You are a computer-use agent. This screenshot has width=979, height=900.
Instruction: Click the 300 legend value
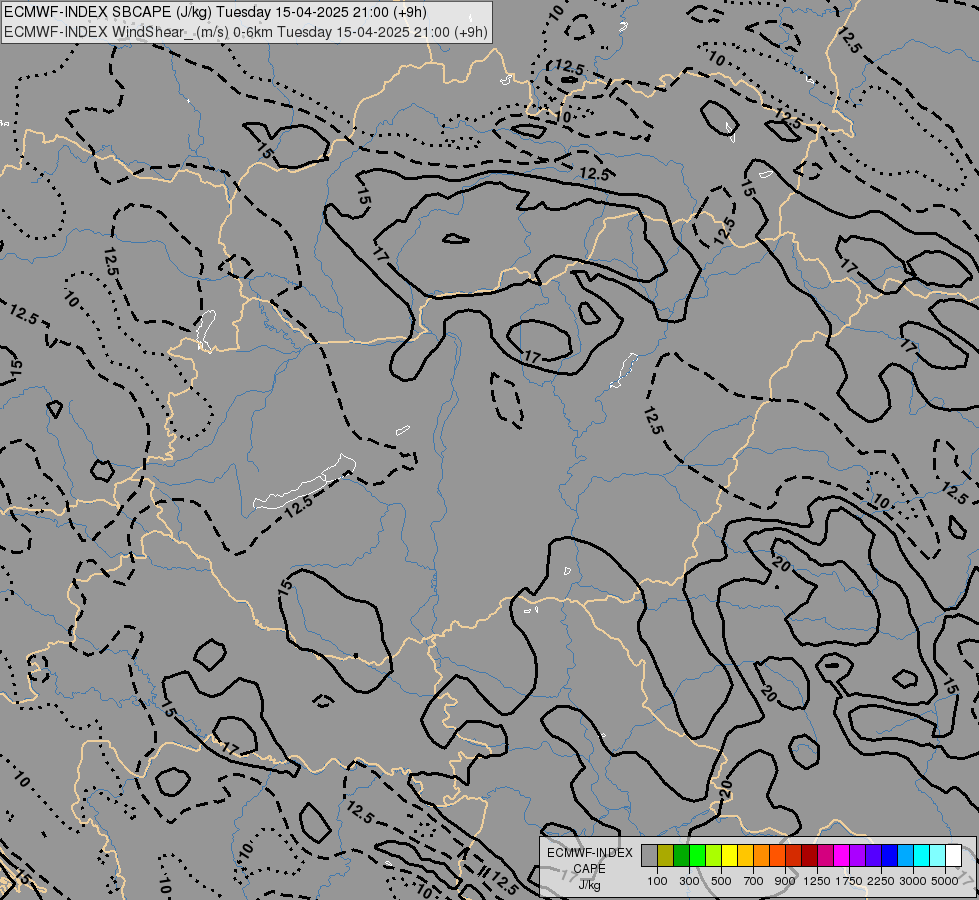pos(689,881)
